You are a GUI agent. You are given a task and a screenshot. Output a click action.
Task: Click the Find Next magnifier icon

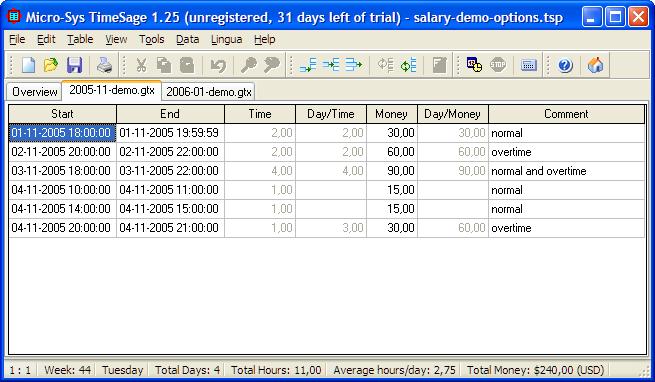click(x=272, y=65)
